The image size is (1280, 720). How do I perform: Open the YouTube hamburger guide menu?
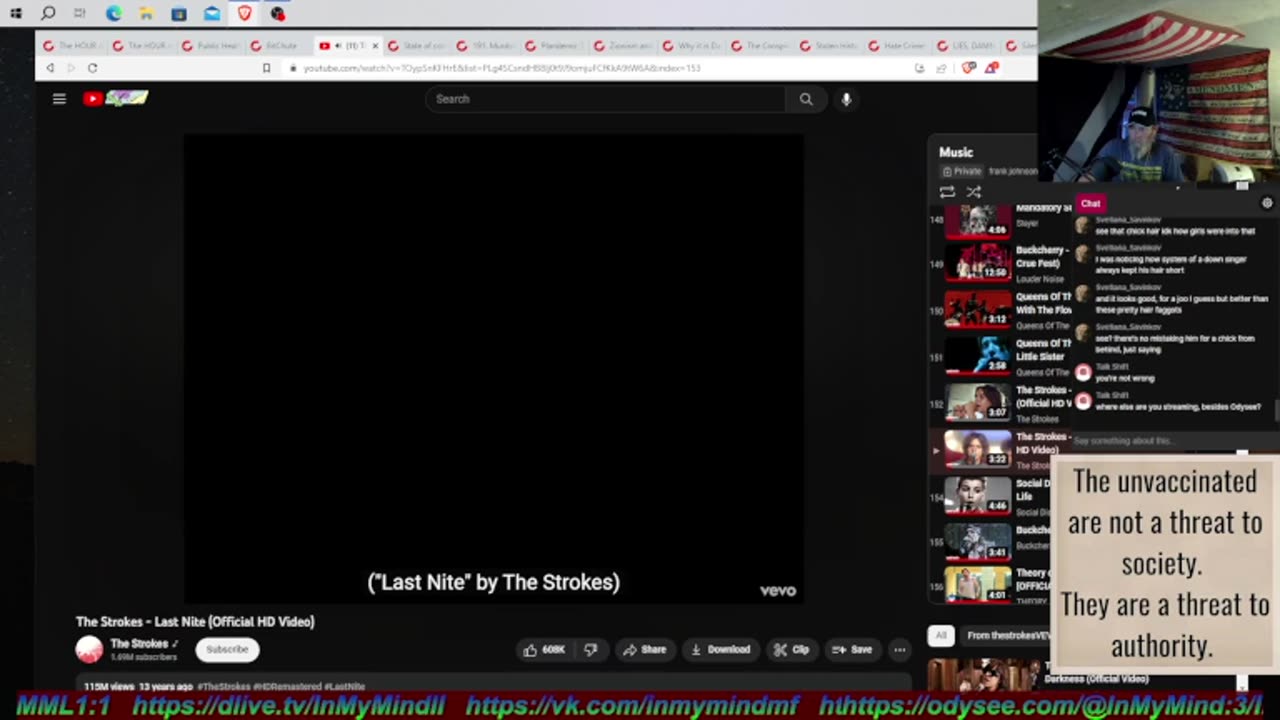(59, 98)
